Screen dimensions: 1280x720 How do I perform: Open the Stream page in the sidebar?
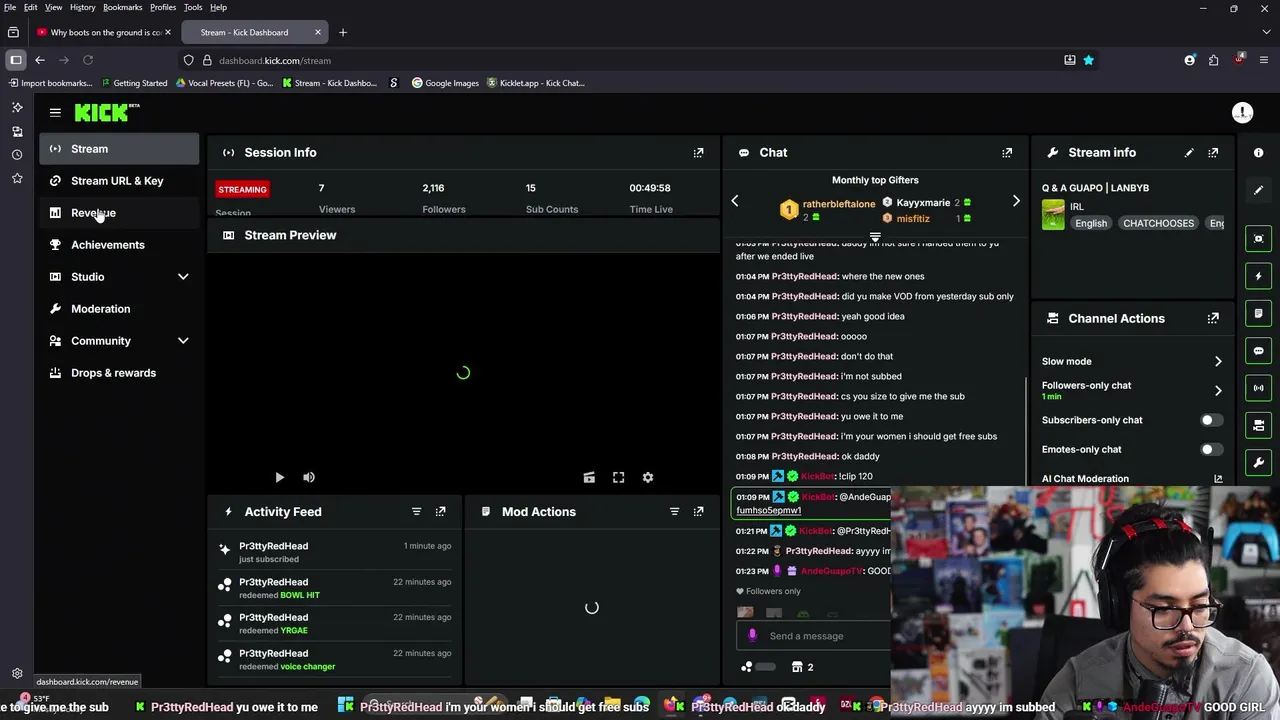[x=119, y=149]
